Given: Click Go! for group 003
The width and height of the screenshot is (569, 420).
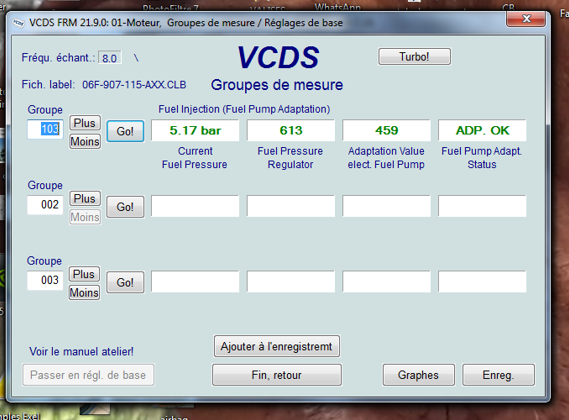Looking at the screenshot, I should (x=125, y=282).
